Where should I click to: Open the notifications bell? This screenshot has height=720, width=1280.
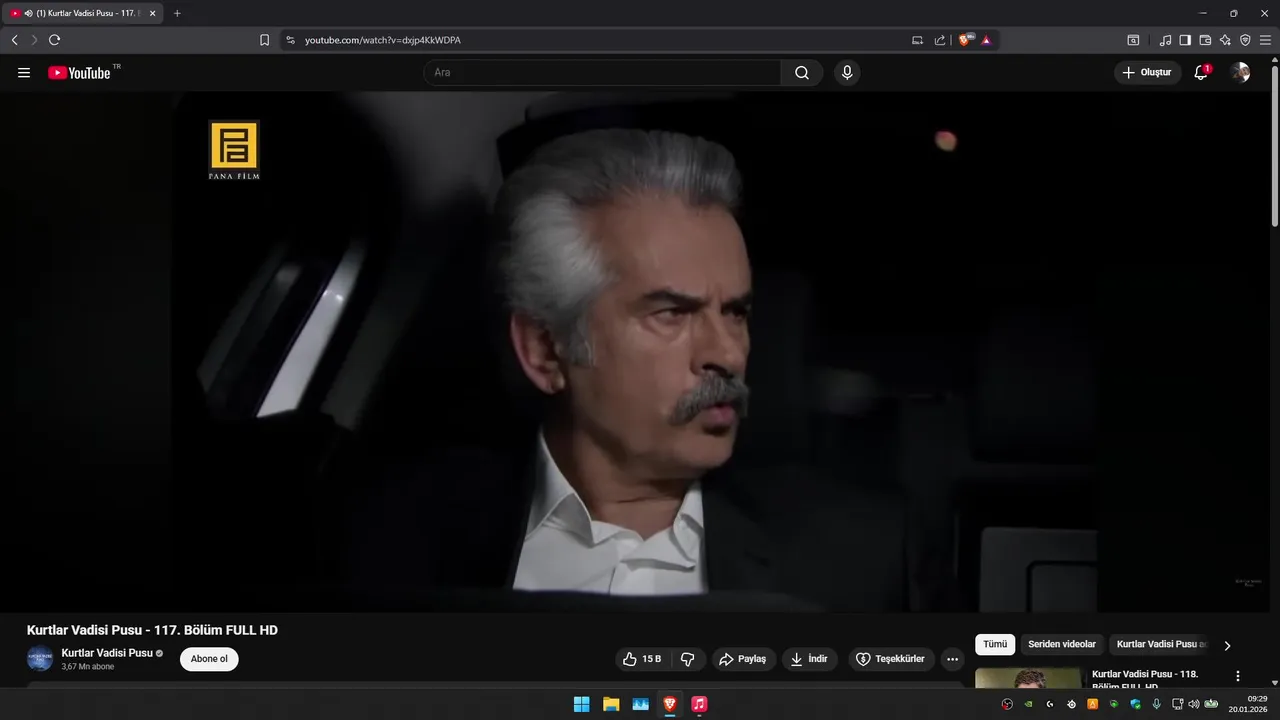point(1201,73)
